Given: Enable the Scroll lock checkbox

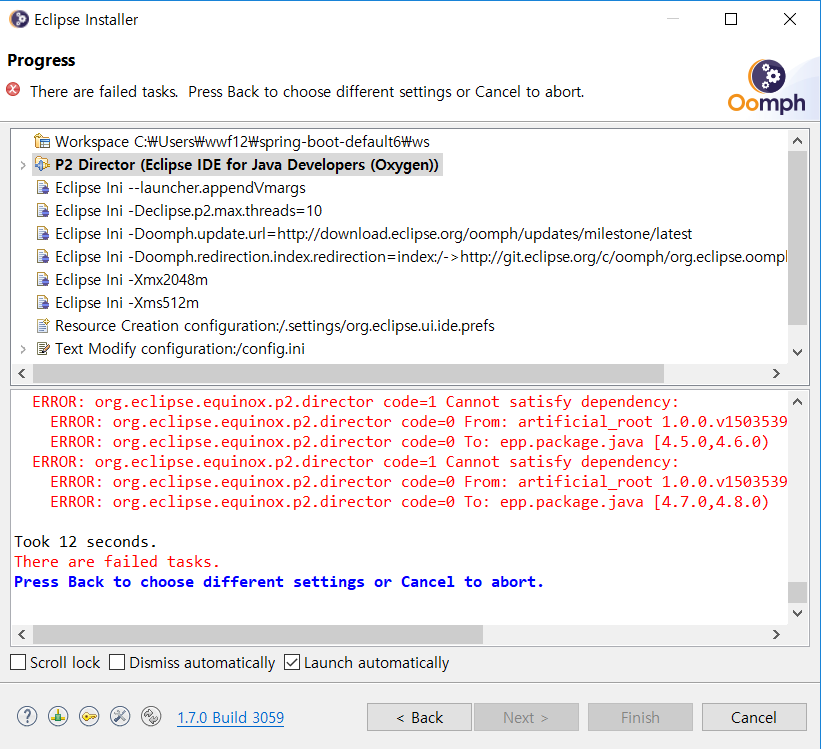Looking at the screenshot, I should pos(18,663).
